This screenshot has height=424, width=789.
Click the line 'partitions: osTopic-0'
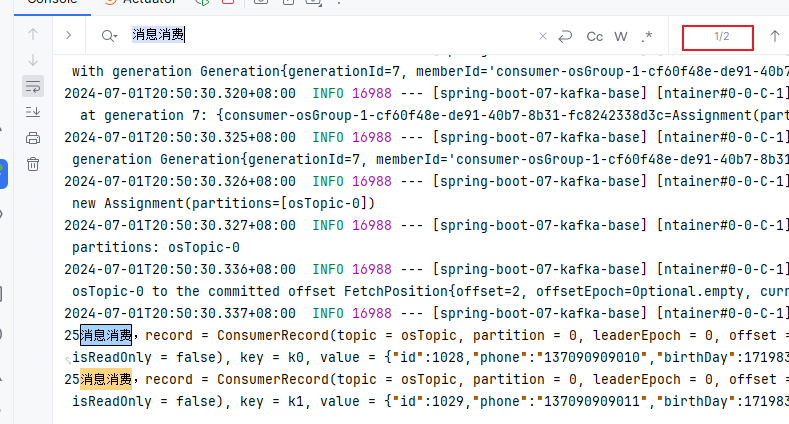click(155, 247)
